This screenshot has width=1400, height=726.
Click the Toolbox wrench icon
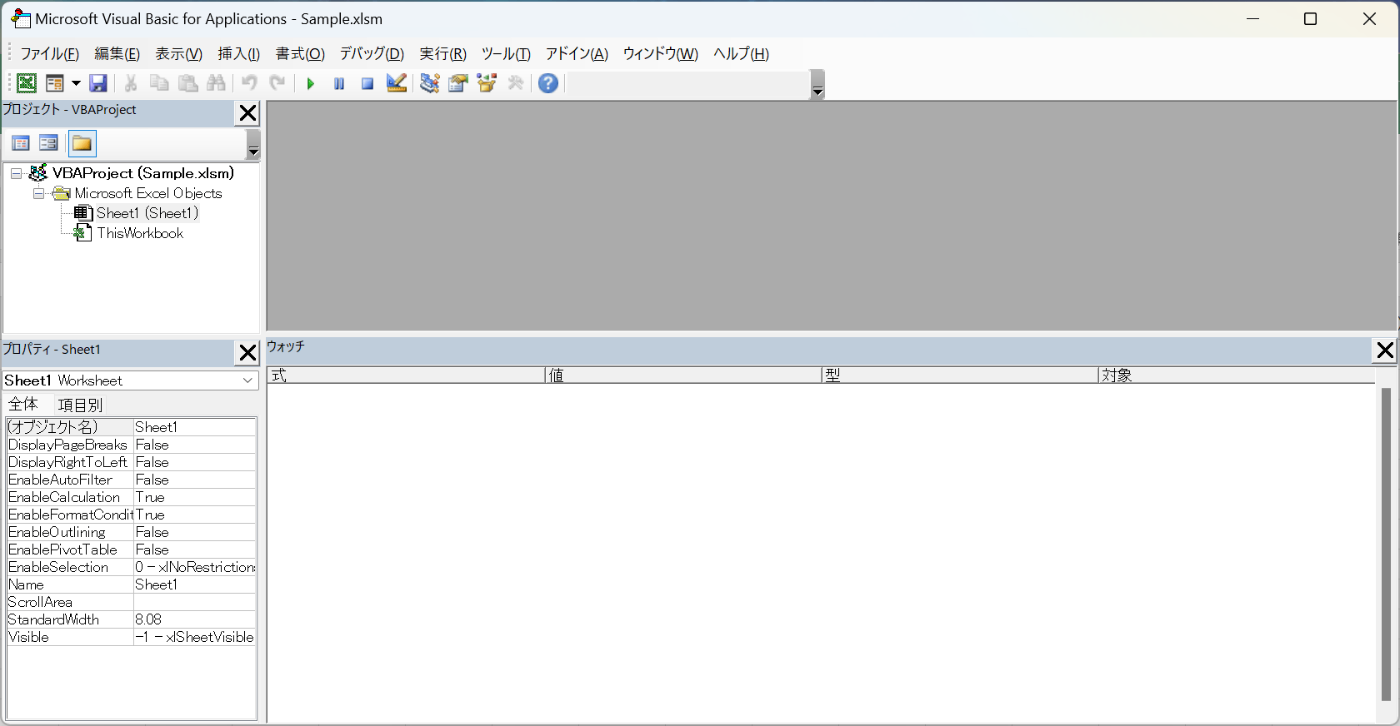click(x=516, y=84)
